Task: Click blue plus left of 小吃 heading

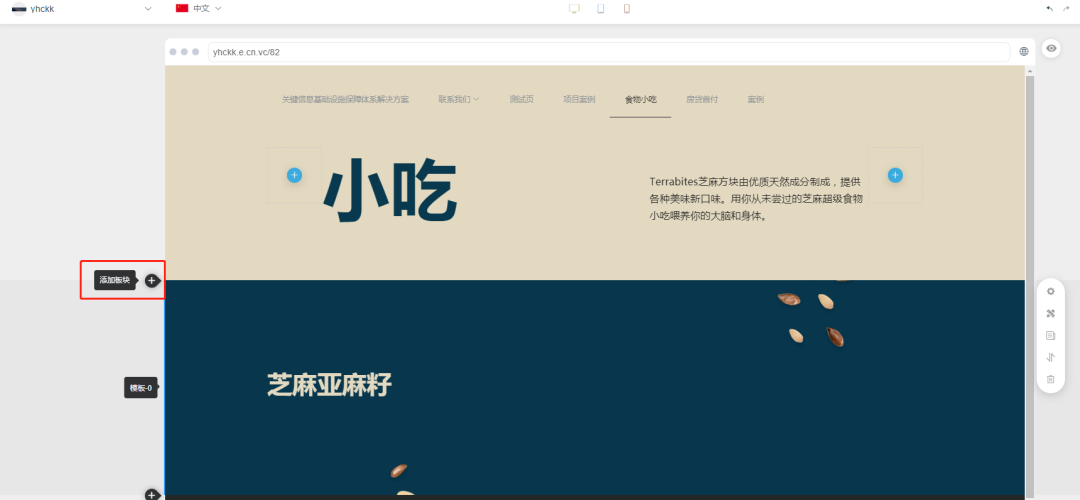Action: (294, 175)
